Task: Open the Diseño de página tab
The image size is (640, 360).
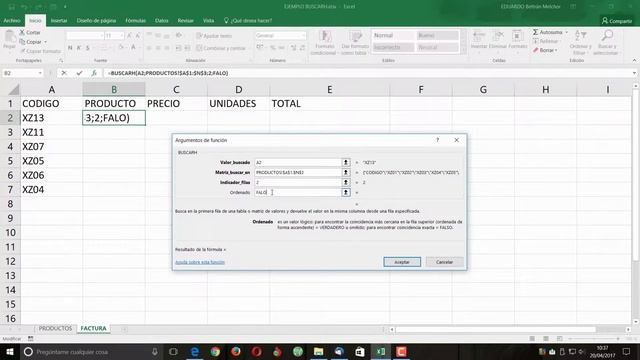Action: (x=96, y=20)
